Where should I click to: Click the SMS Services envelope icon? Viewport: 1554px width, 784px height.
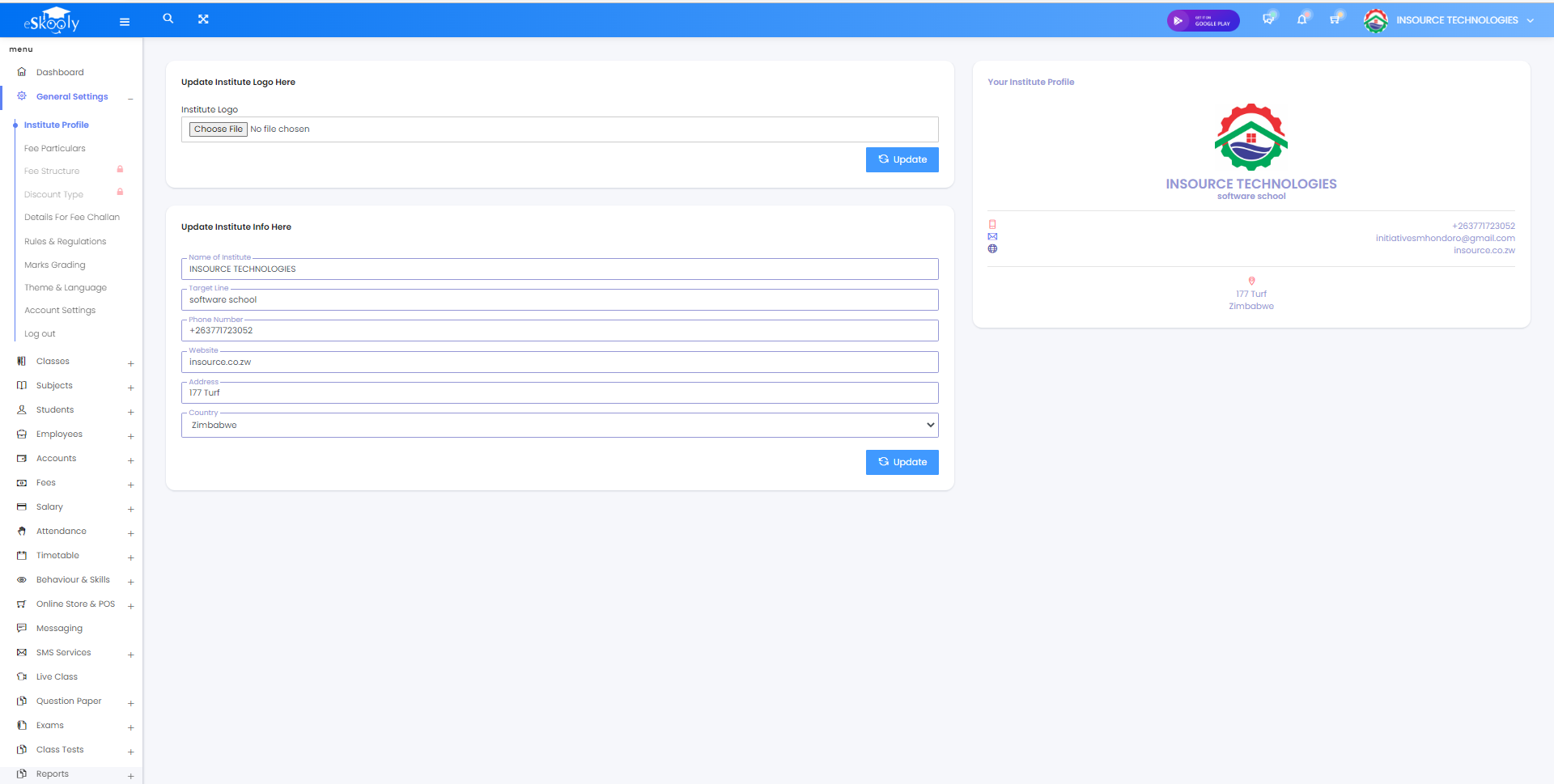tap(22, 652)
